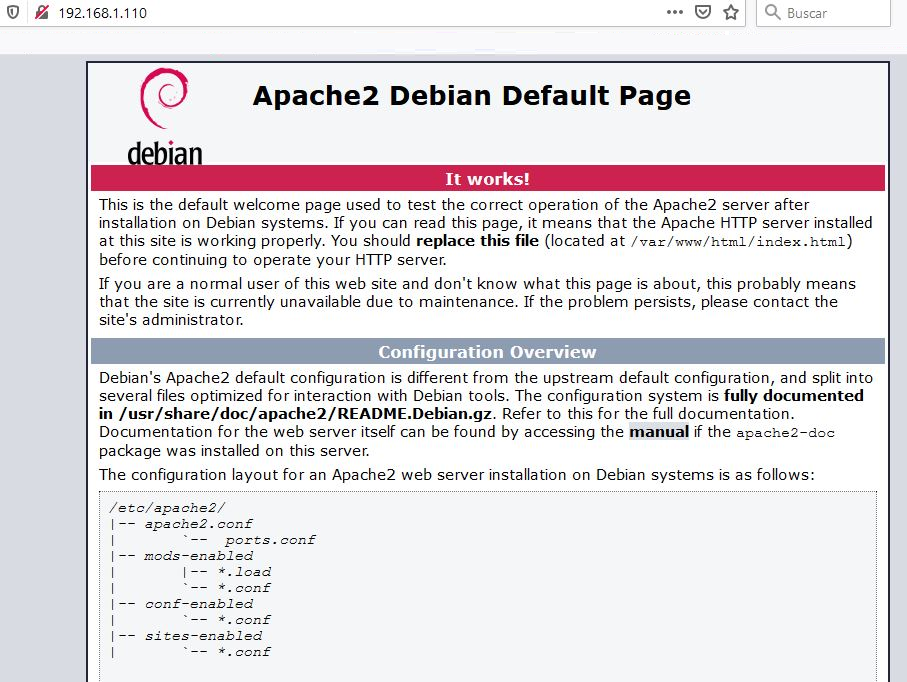Click the insecure connection padlock icon
907x682 pixels.
[42, 12]
